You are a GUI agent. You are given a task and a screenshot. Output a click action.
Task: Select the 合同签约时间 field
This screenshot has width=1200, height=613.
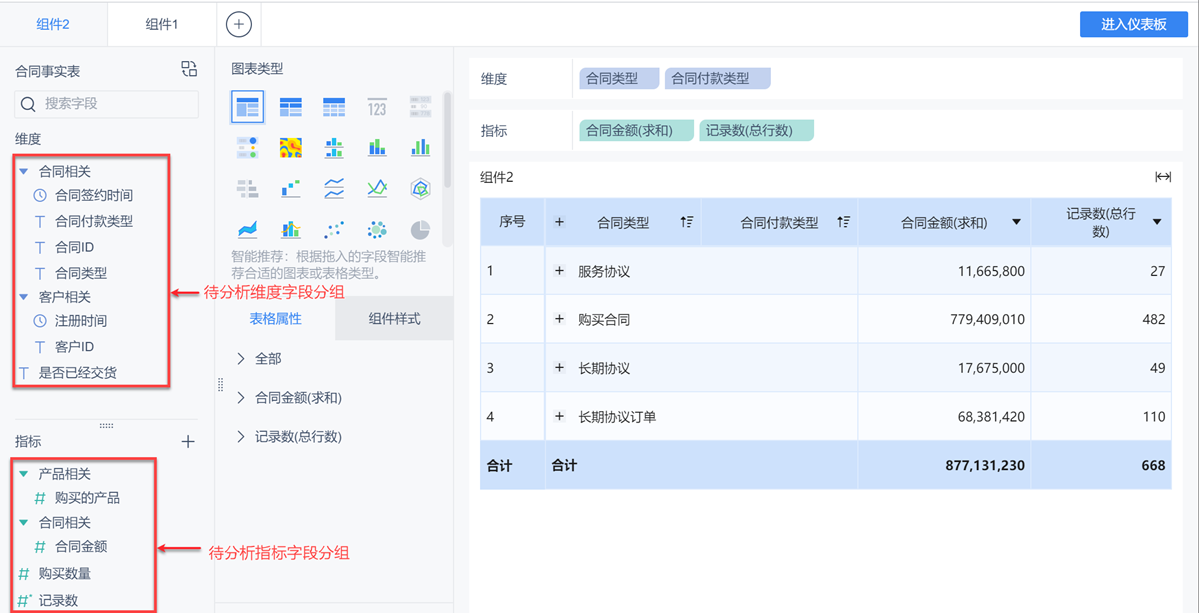(x=94, y=195)
